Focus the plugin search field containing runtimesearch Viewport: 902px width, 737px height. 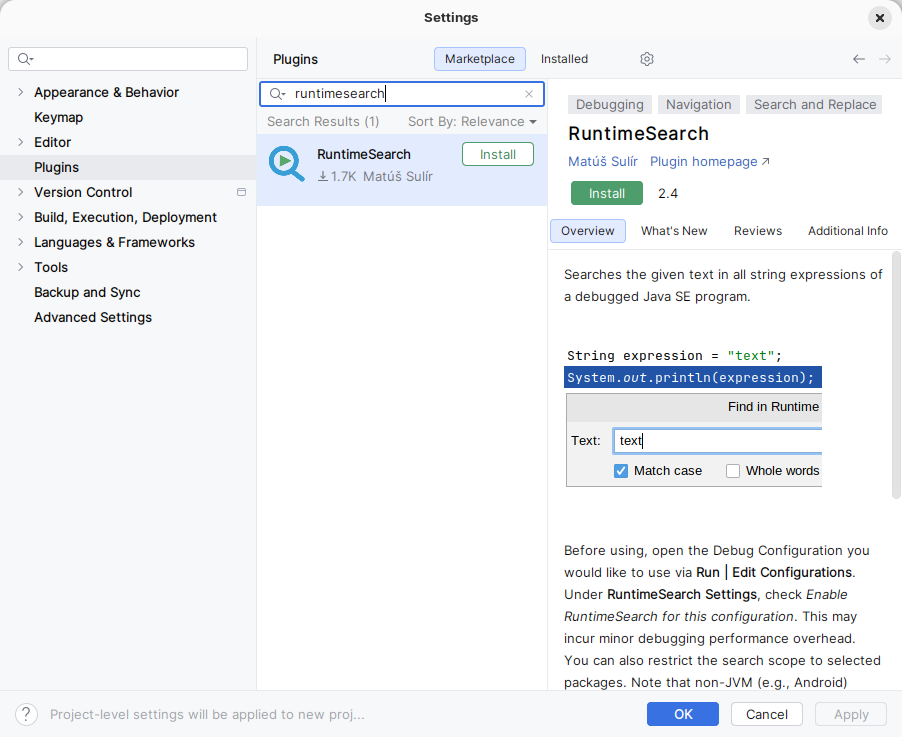click(x=402, y=94)
